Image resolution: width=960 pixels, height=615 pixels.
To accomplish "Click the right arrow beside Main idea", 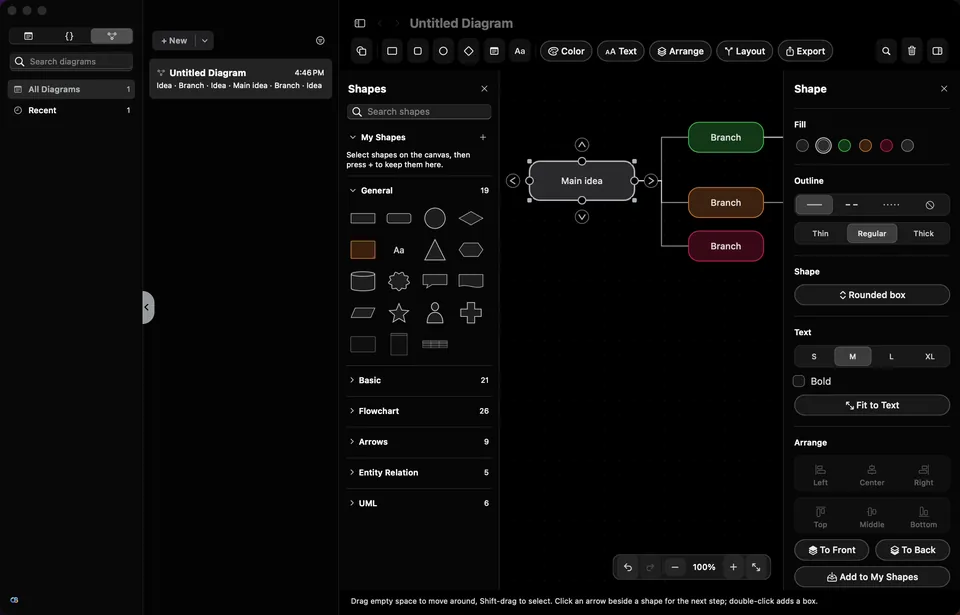I will point(651,181).
